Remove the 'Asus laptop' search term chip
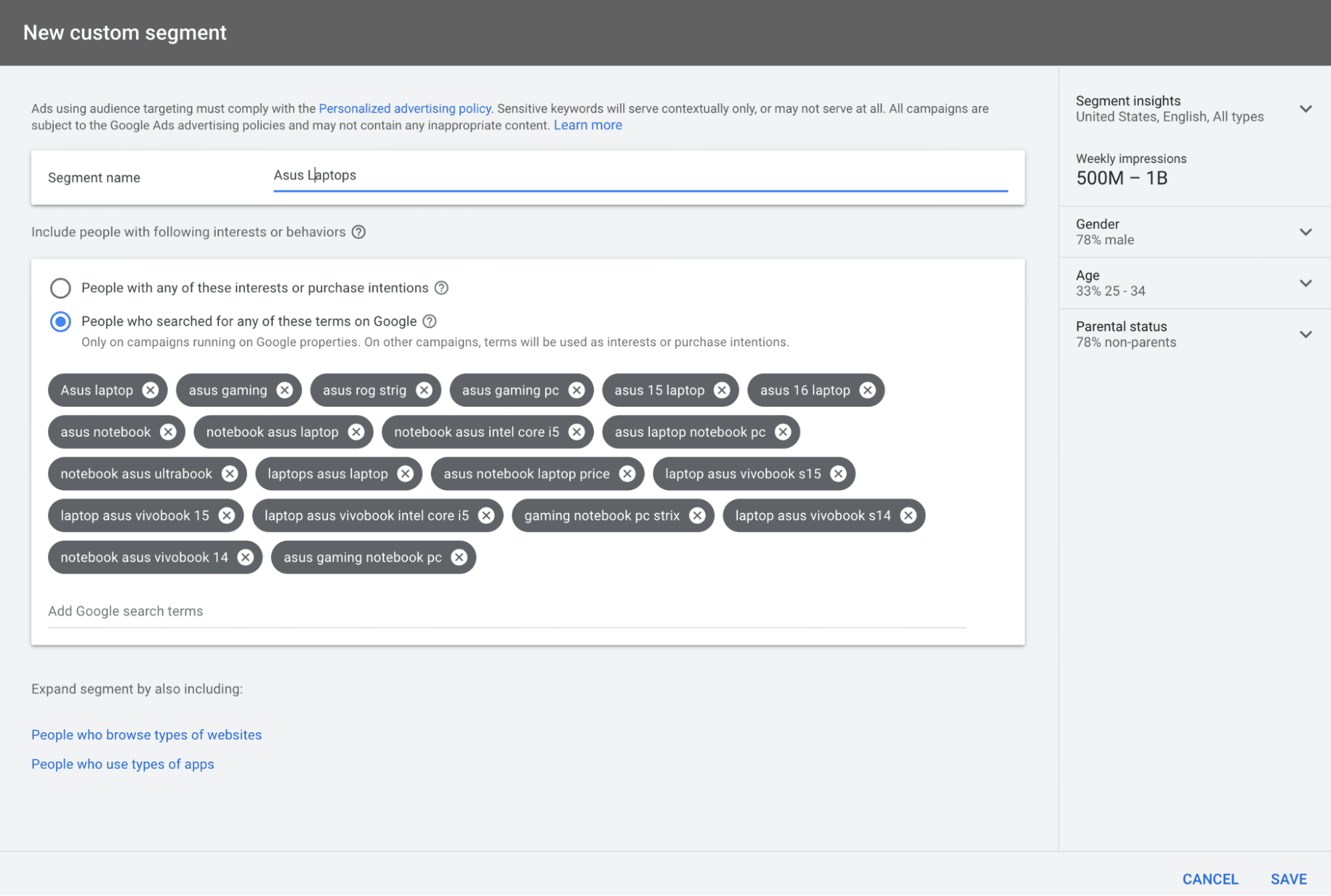The image size is (1331, 896). click(x=150, y=390)
